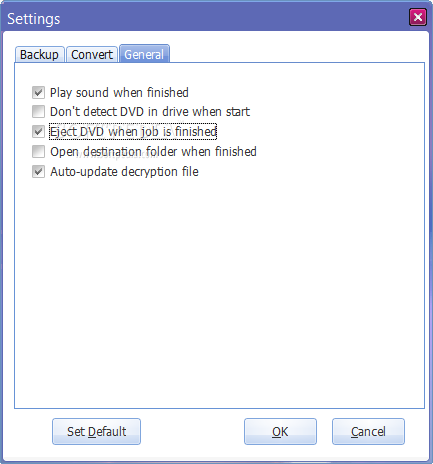Click the Settings title bar text
Screen dimensions: 433x464
click(34, 19)
